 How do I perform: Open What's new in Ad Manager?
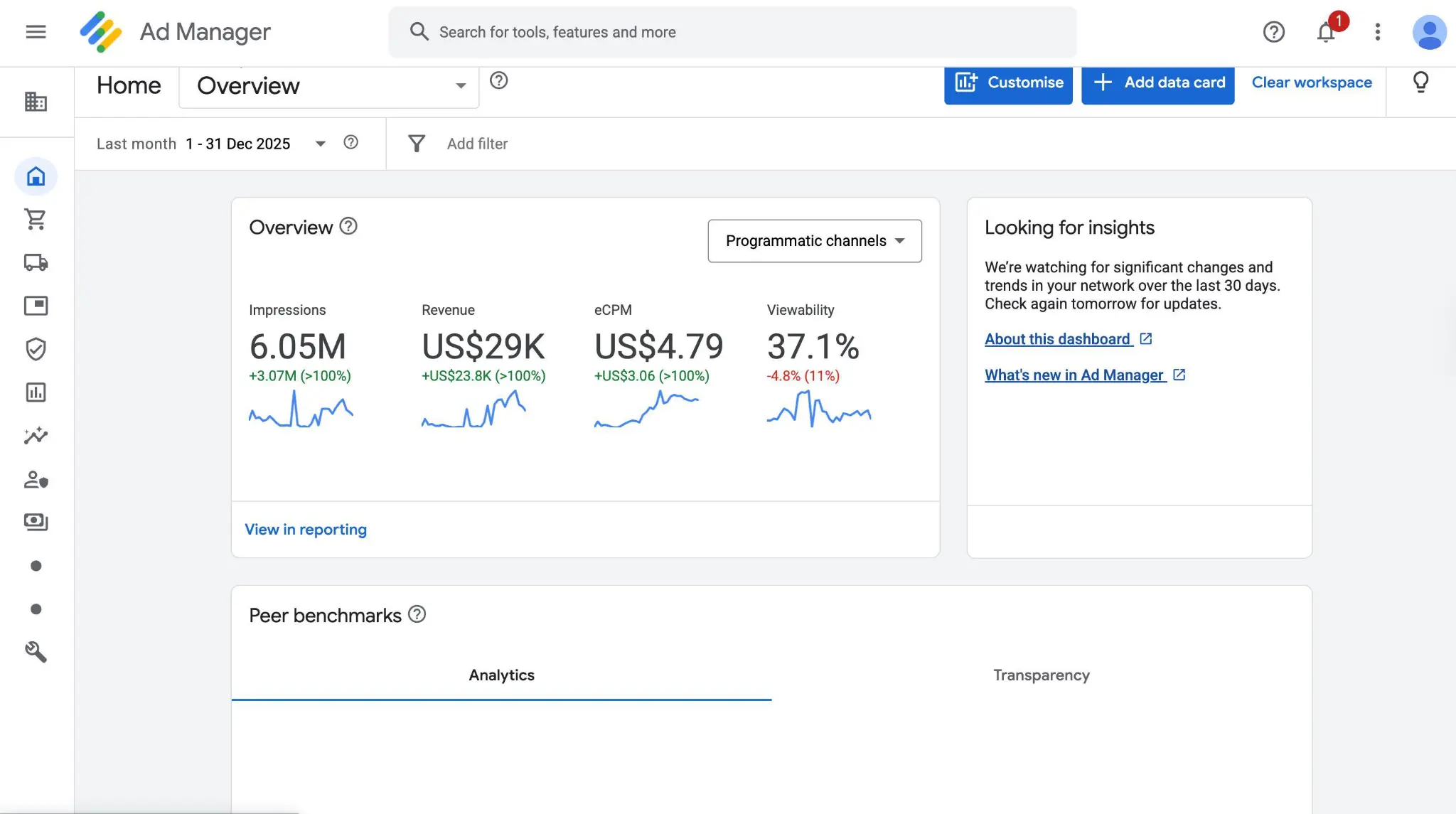tap(1074, 375)
